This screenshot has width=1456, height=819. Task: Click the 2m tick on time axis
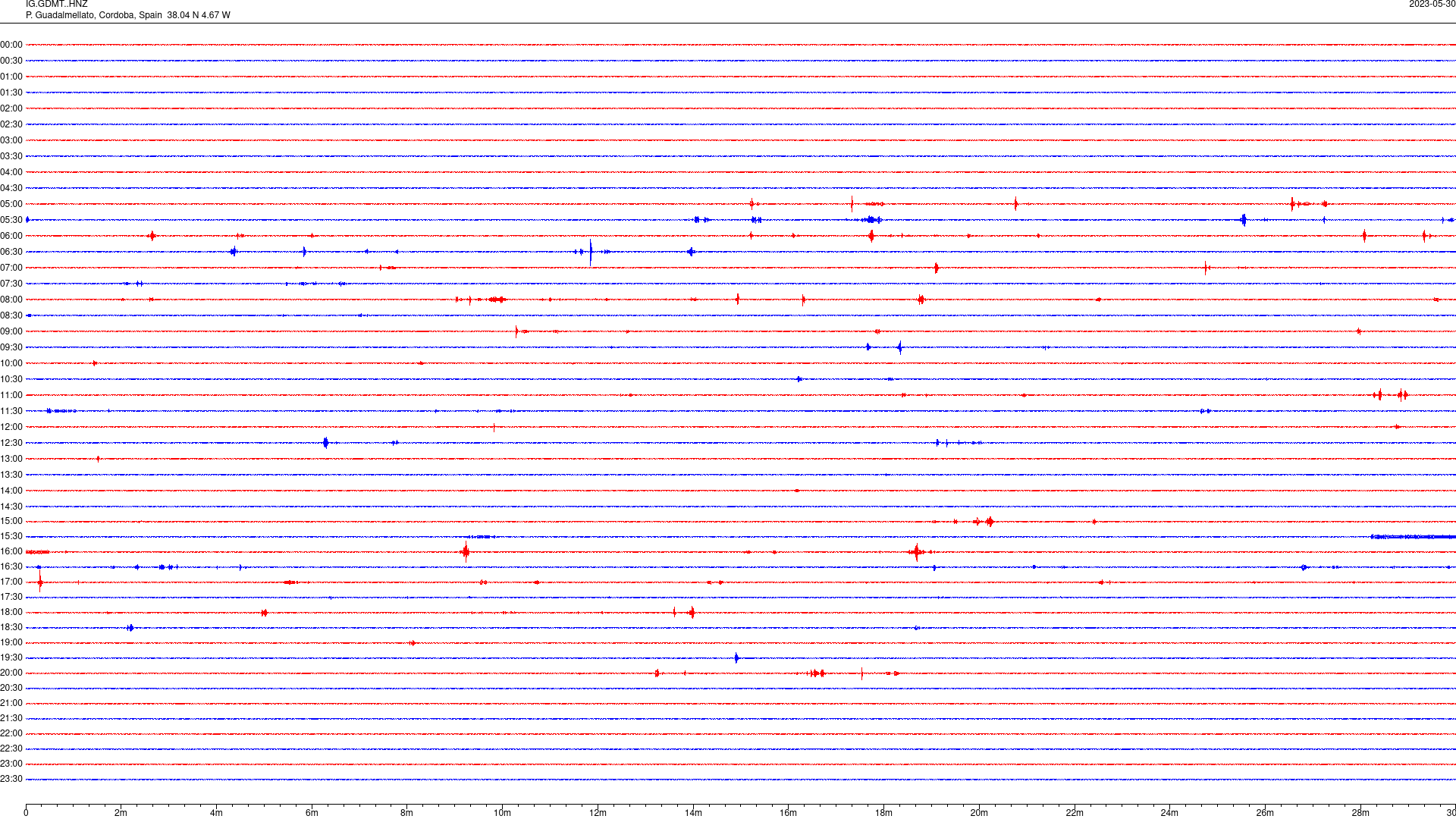coord(121,813)
